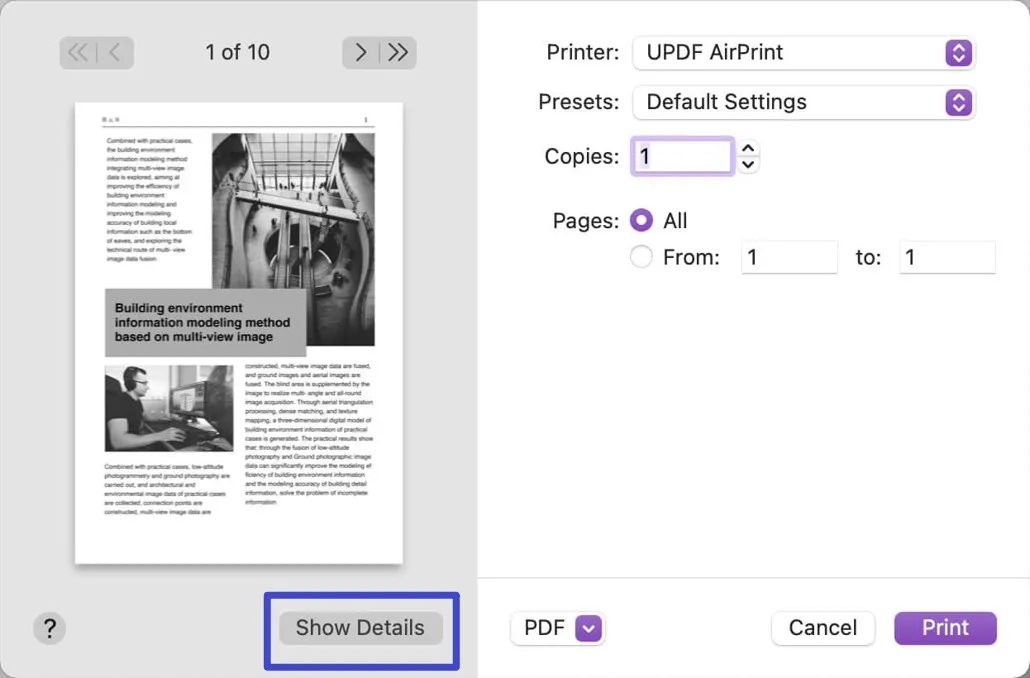
Task: Open the Presets dropdown showing Default Settings
Action: (x=803, y=102)
